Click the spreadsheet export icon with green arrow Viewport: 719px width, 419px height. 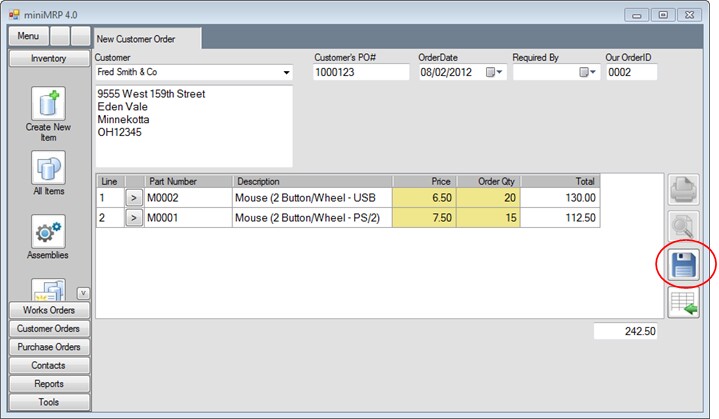tap(683, 303)
